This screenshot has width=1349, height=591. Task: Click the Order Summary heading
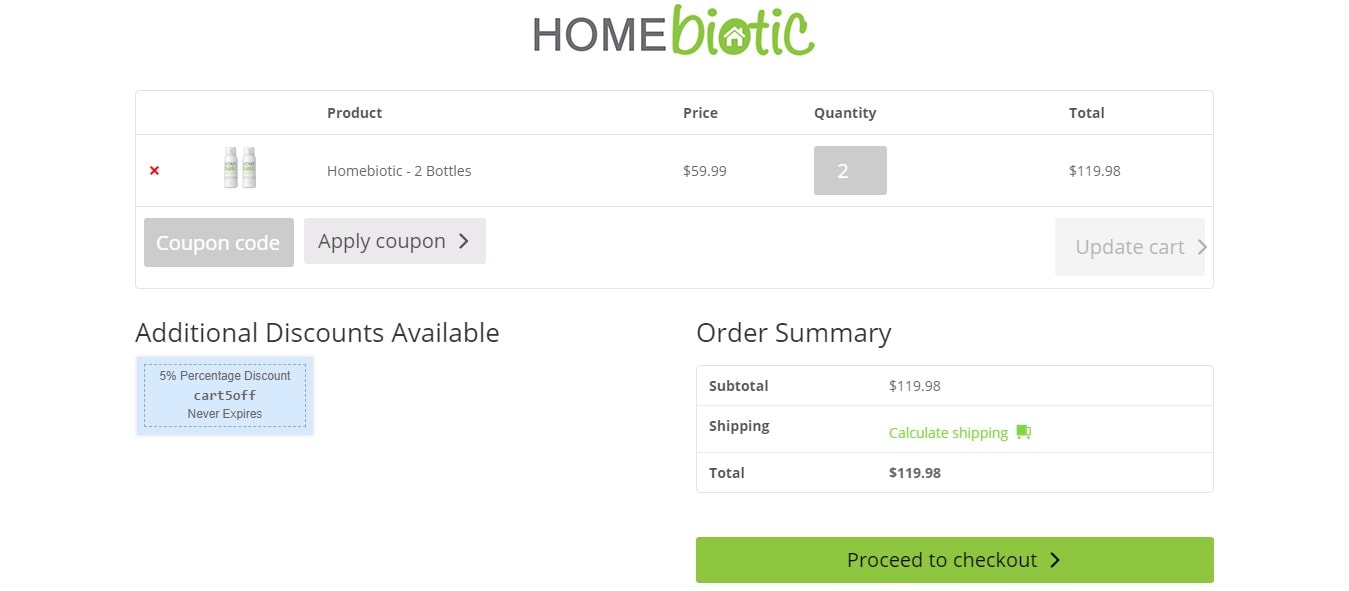click(x=794, y=333)
